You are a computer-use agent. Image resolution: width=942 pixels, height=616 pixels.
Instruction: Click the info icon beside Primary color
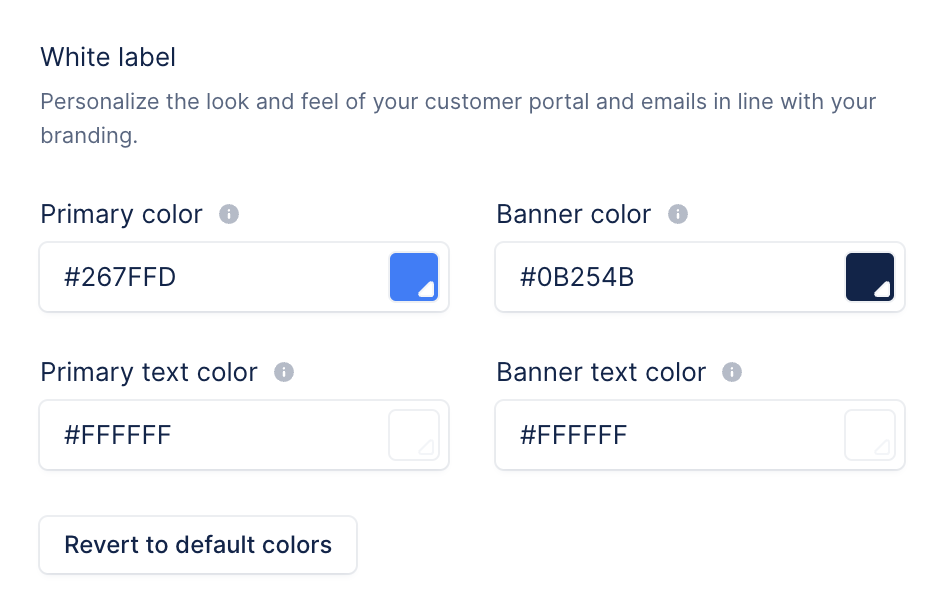(x=229, y=214)
